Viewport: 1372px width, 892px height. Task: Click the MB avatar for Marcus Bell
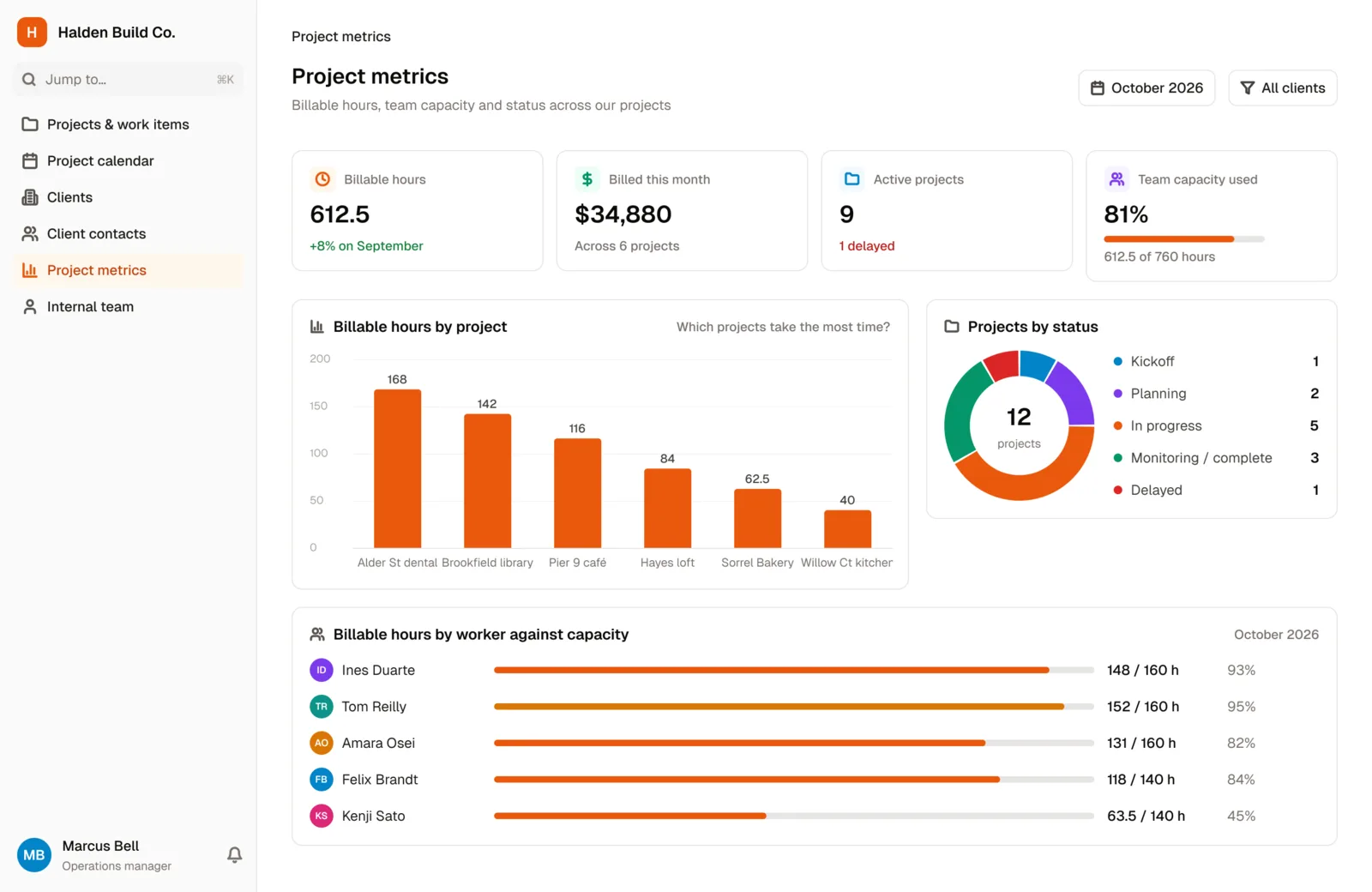click(x=34, y=855)
